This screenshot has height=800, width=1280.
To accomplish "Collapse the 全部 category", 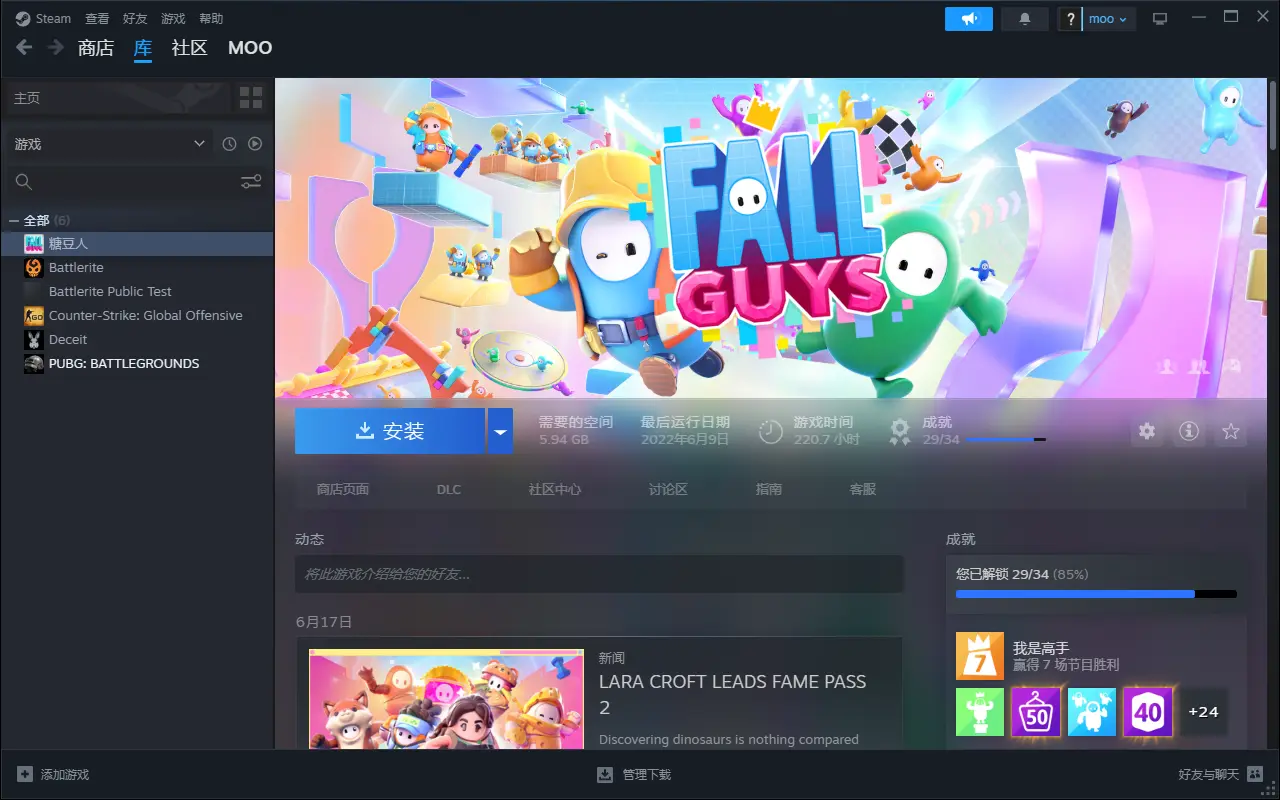I will point(14,220).
